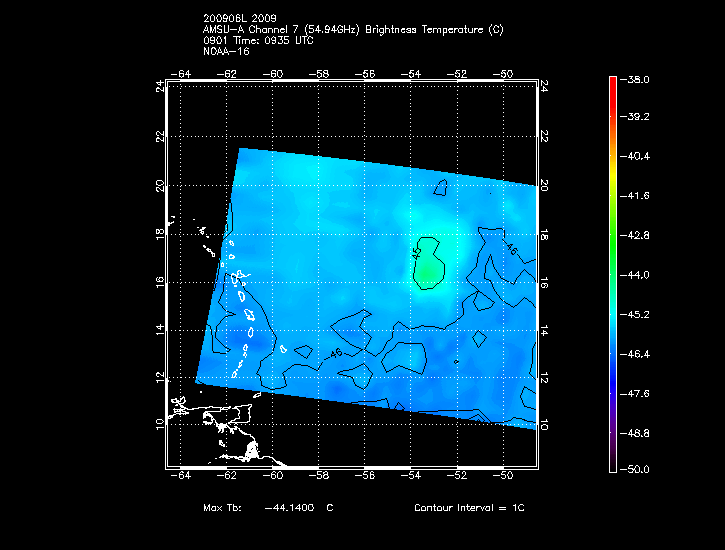Click the 24 latitude label on the left axis
725x550 pixels.
(159, 87)
